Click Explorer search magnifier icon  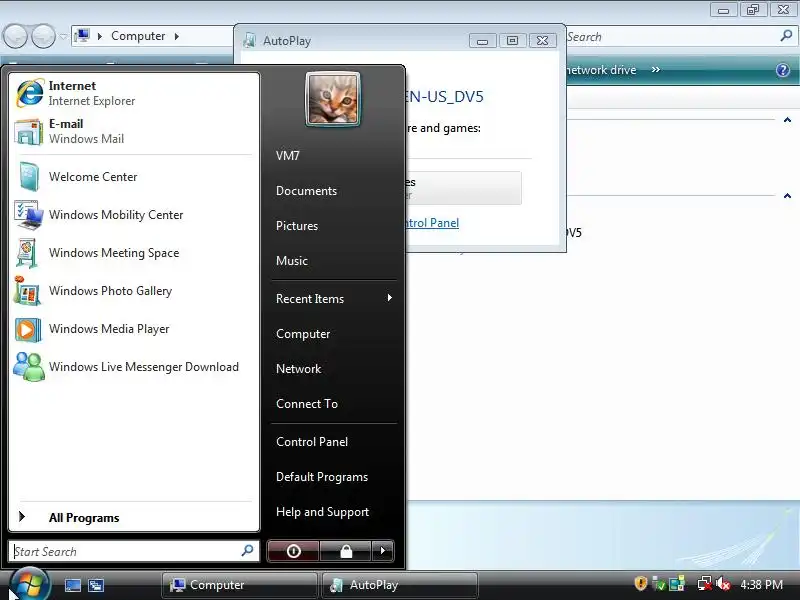click(x=786, y=36)
